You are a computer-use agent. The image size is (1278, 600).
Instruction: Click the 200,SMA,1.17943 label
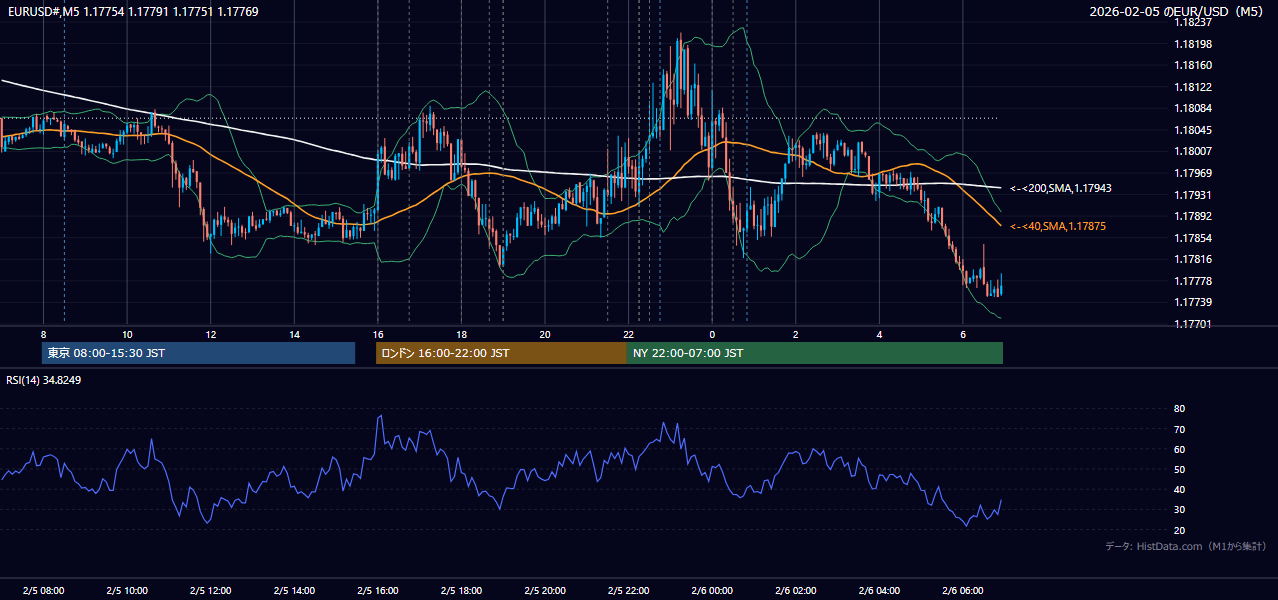pyautogui.click(x=1061, y=188)
